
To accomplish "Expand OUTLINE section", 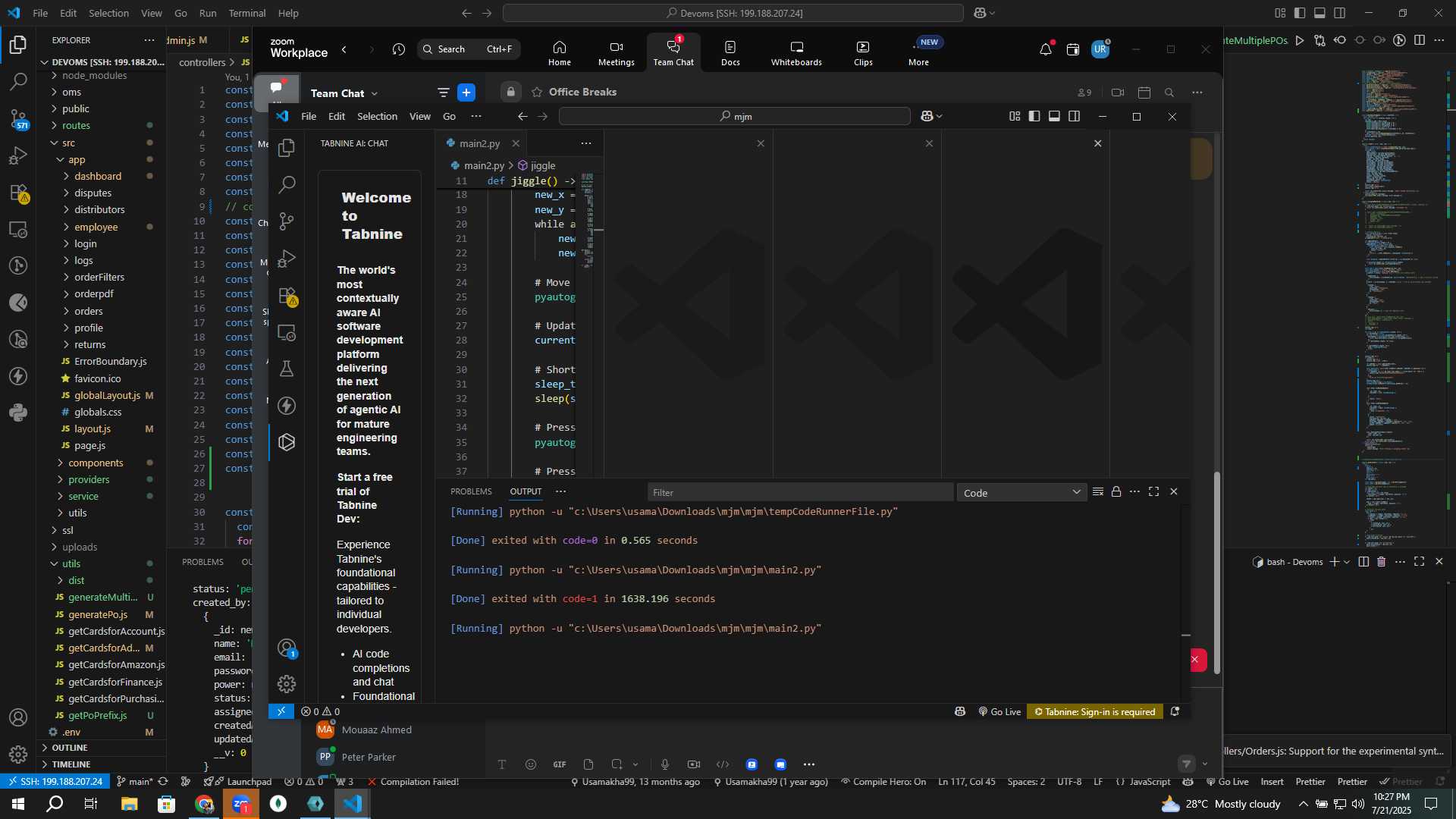I will point(102,748).
